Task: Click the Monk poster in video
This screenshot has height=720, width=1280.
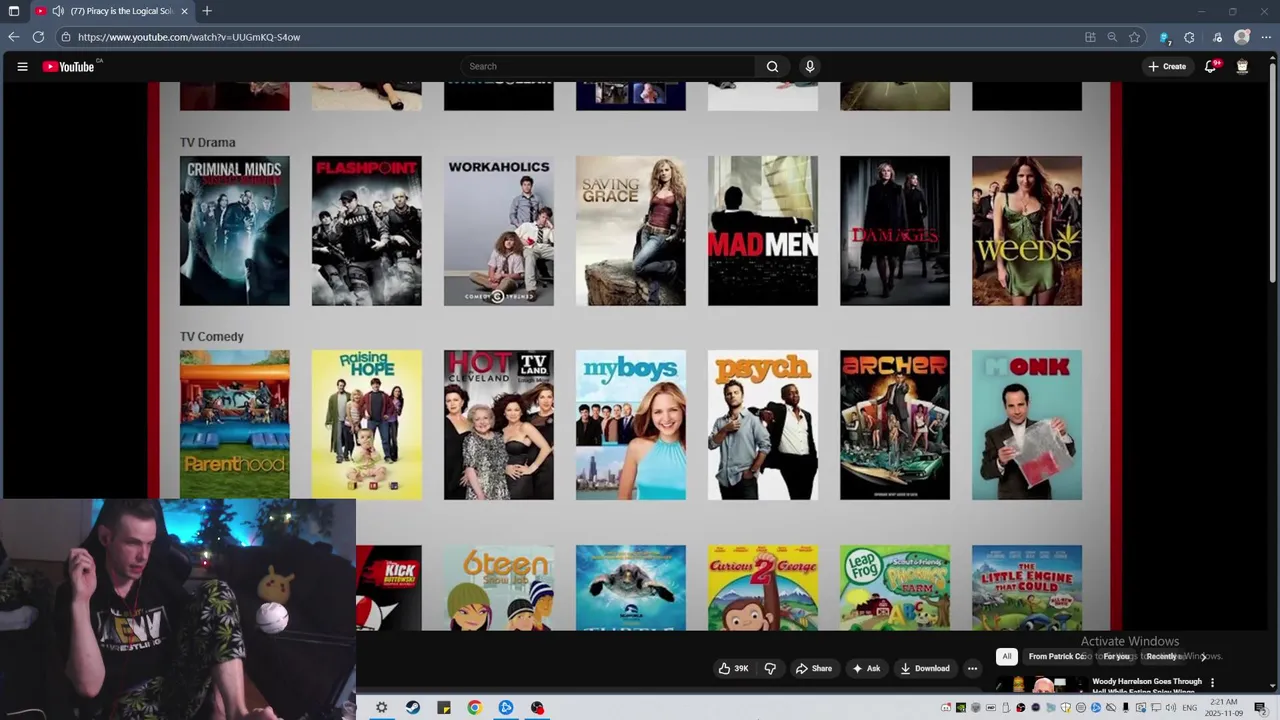Action: coord(1027,425)
